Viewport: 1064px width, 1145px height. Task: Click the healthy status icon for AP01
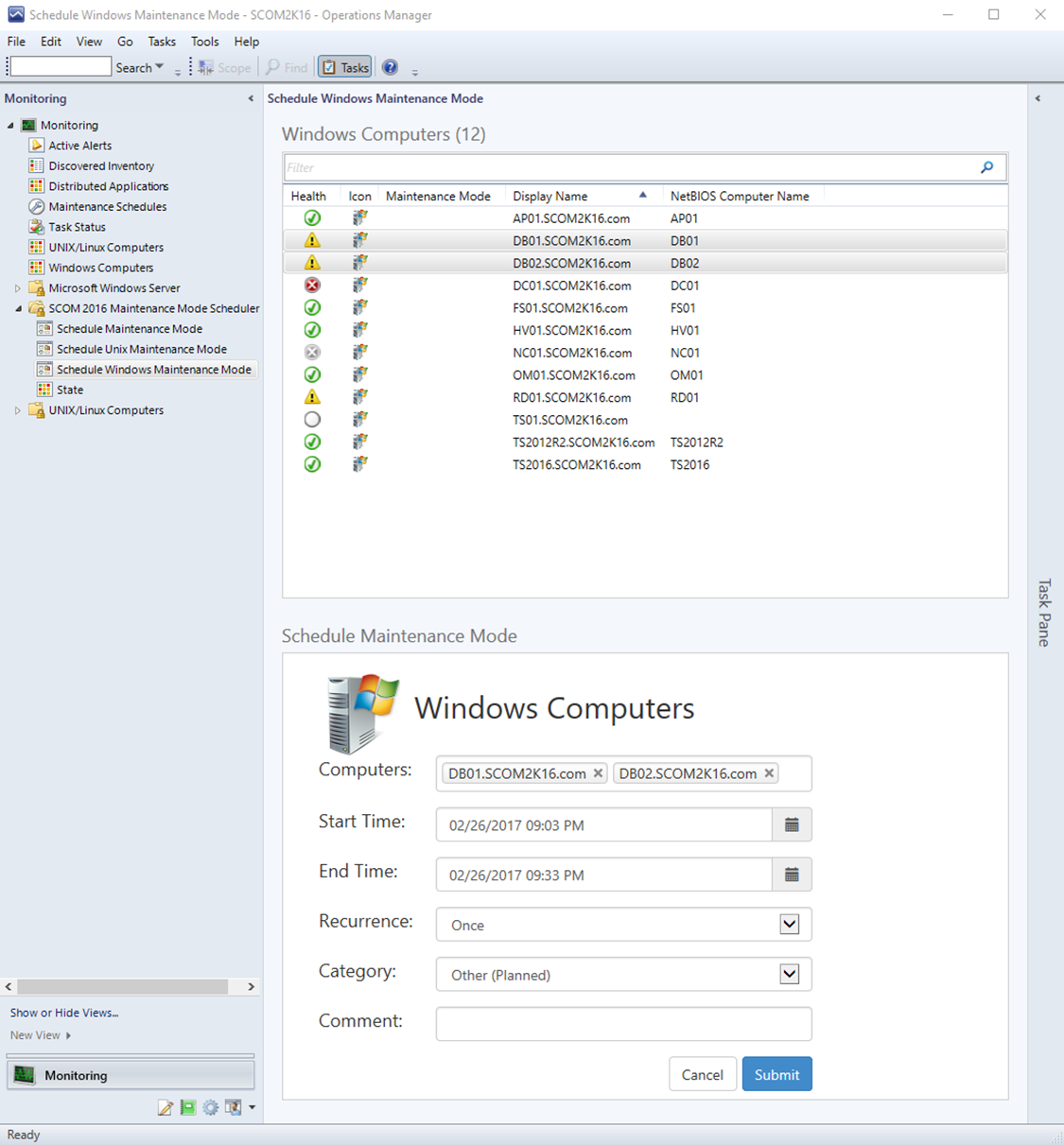[312, 217]
